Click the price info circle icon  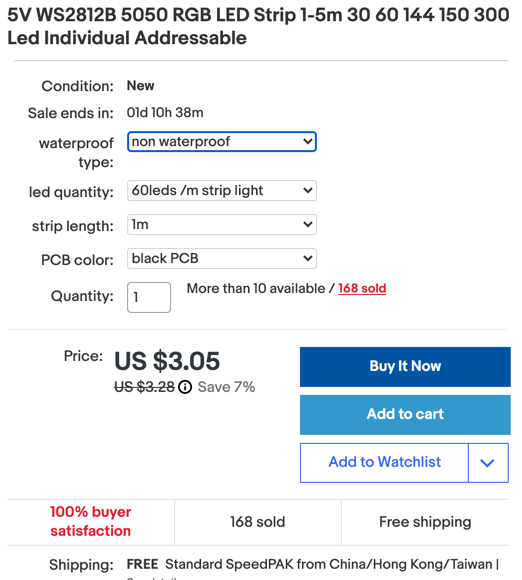tap(185, 387)
